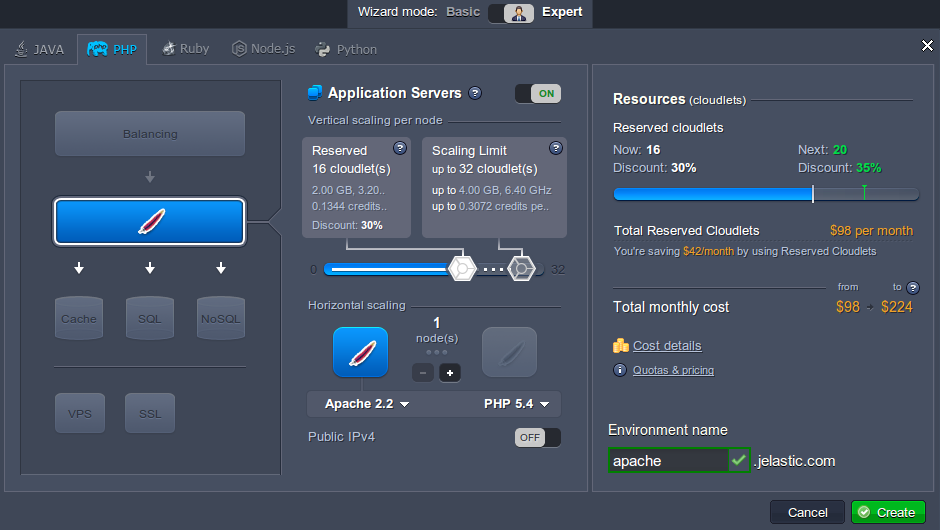Click the Python snake icon
Image resolution: width=940 pixels, height=530 pixels.
(323, 49)
